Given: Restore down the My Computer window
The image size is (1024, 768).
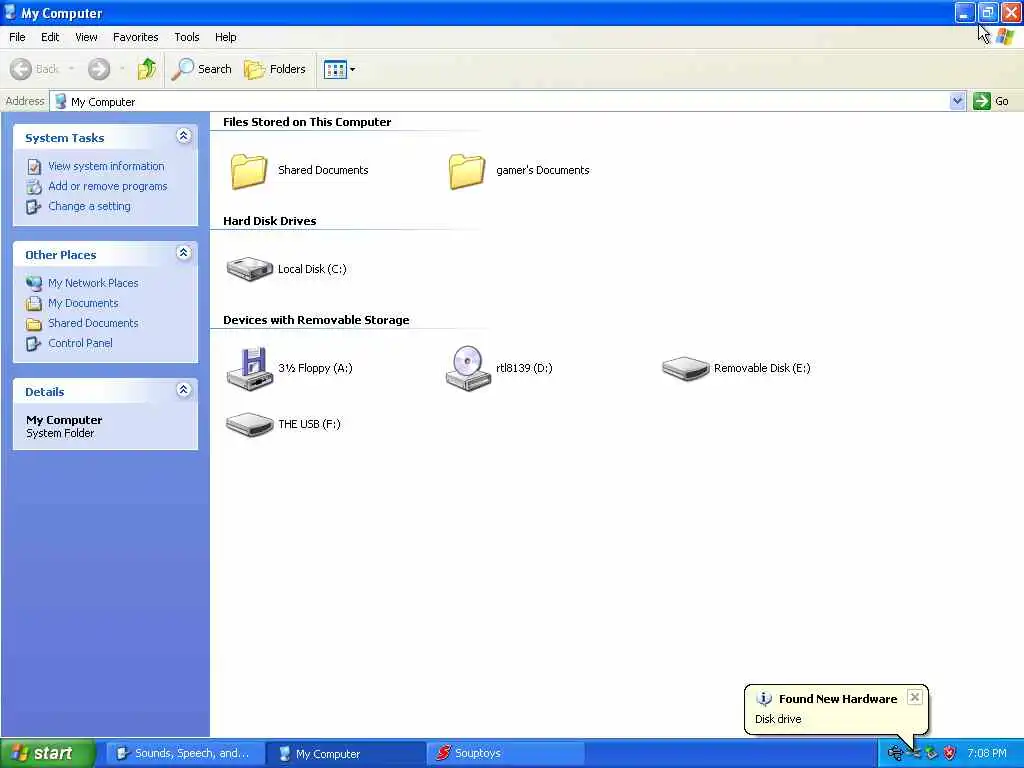Looking at the screenshot, I should tap(987, 12).
